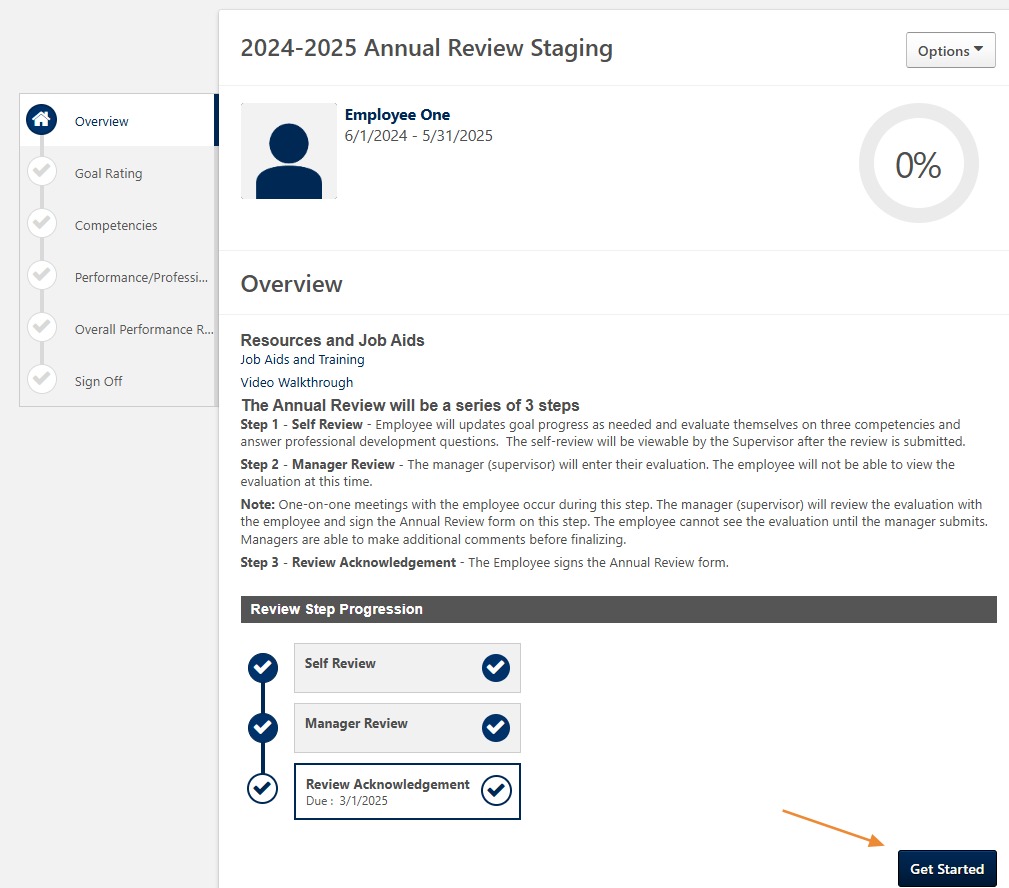Click the date range 6/1/2024 - 5/31/2025

tap(418, 136)
